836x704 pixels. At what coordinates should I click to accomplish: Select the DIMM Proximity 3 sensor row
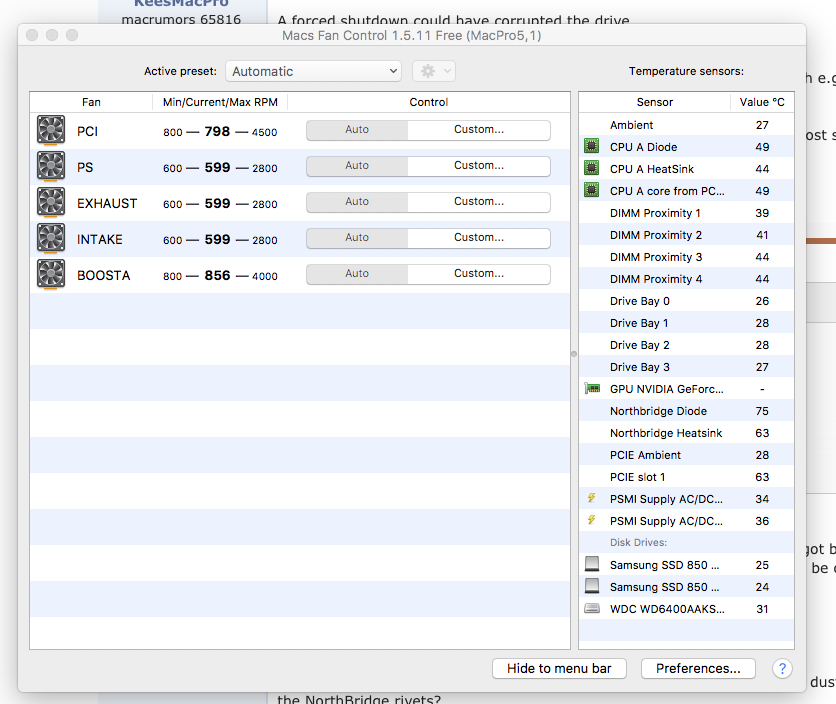point(686,257)
